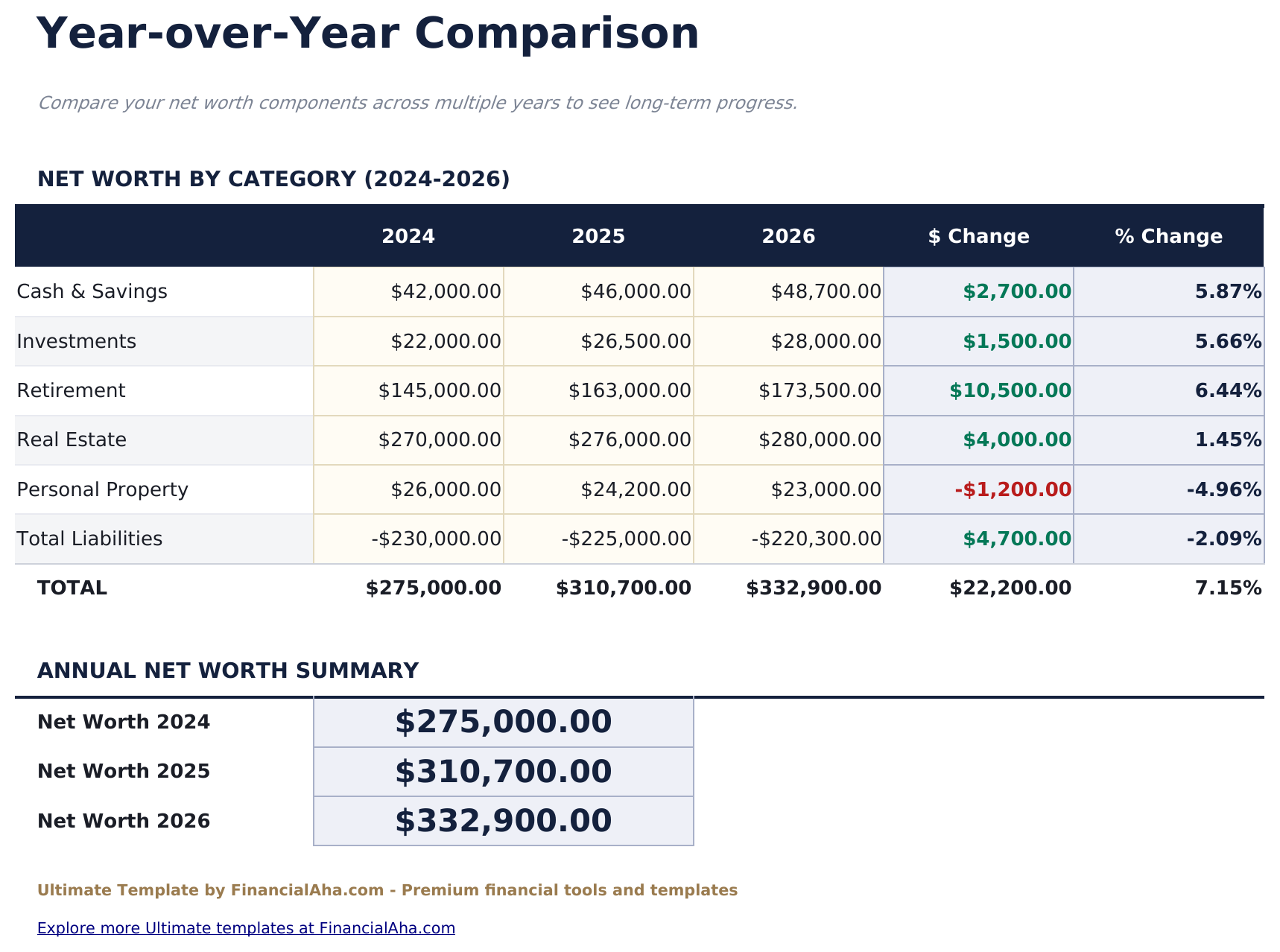Click the Net Worth 2025 amount
This screenshot has height=952, width=1280.
503,771
